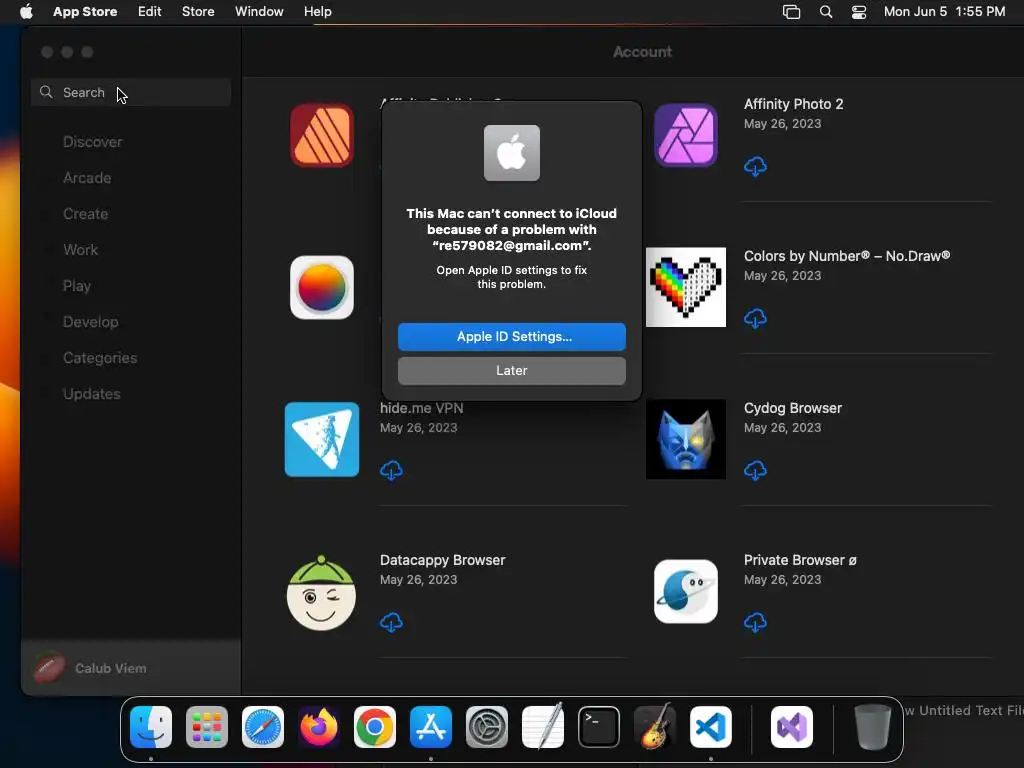The image size is (1024, 768).
Task: Download Datacappy Browser from iCloud
Action: [391, 622]
